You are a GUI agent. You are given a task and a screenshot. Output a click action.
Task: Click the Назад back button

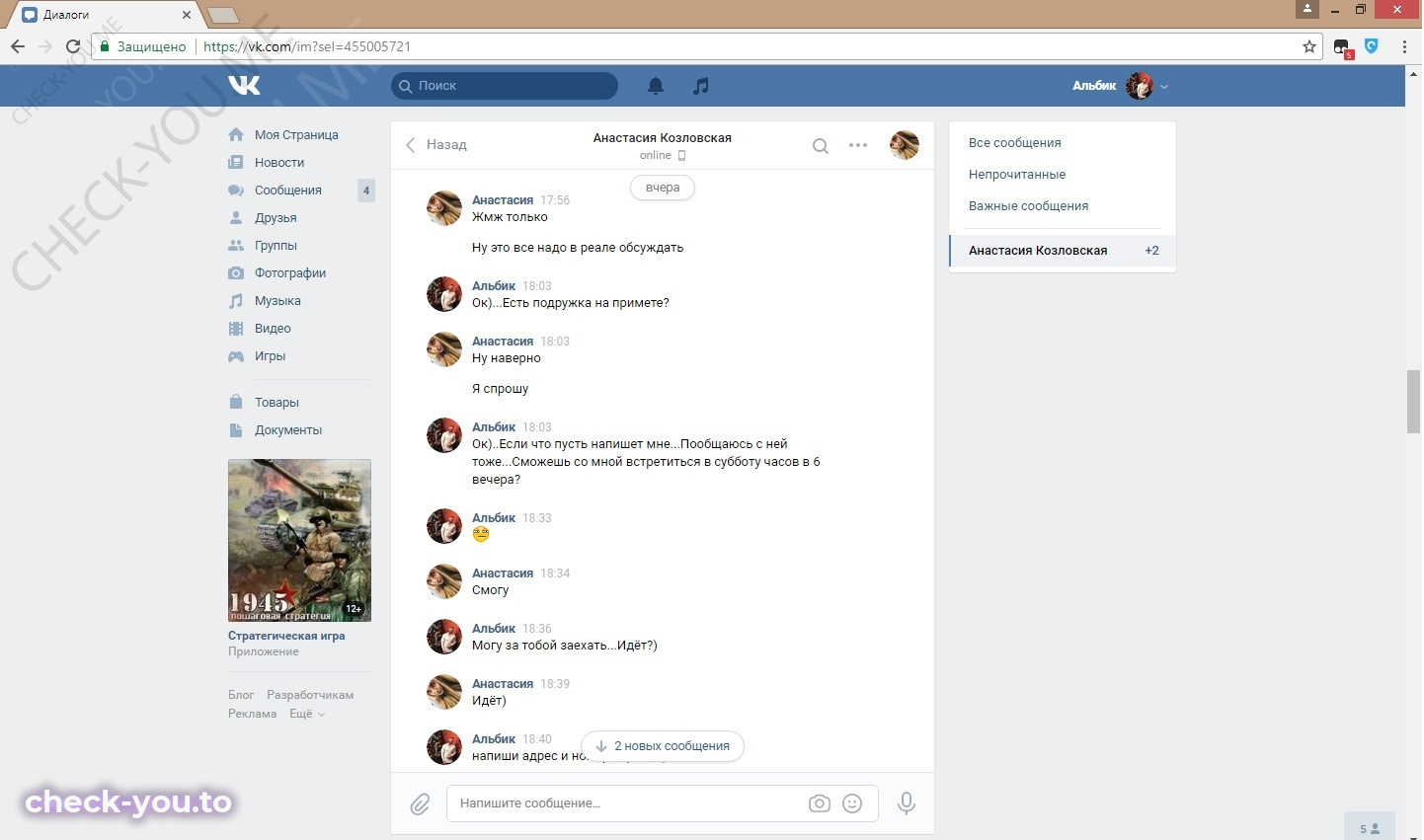(x=435, y=145)
